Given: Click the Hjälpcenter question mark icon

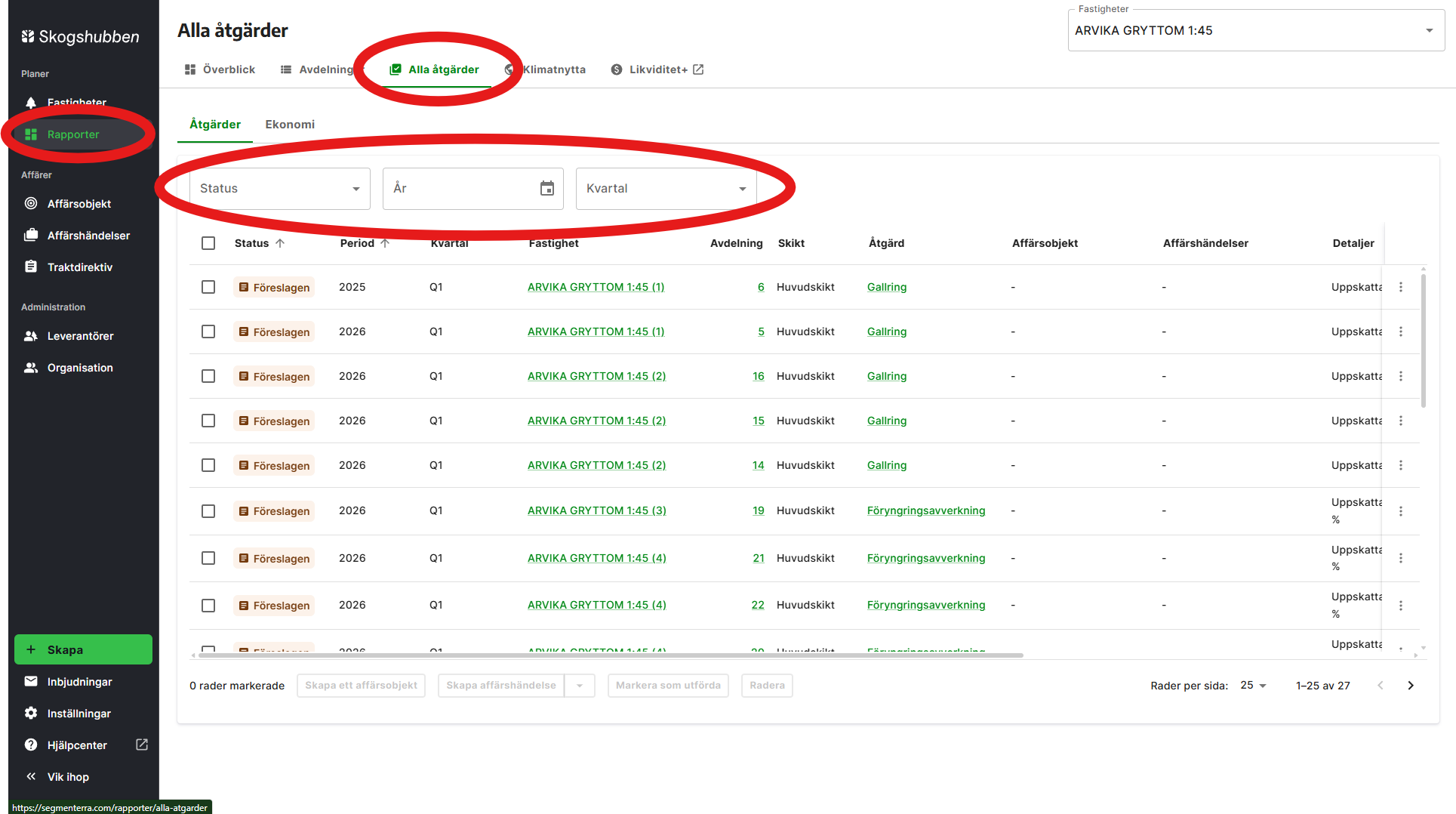Looking at the screenshot, I should (x=31, y=745).
